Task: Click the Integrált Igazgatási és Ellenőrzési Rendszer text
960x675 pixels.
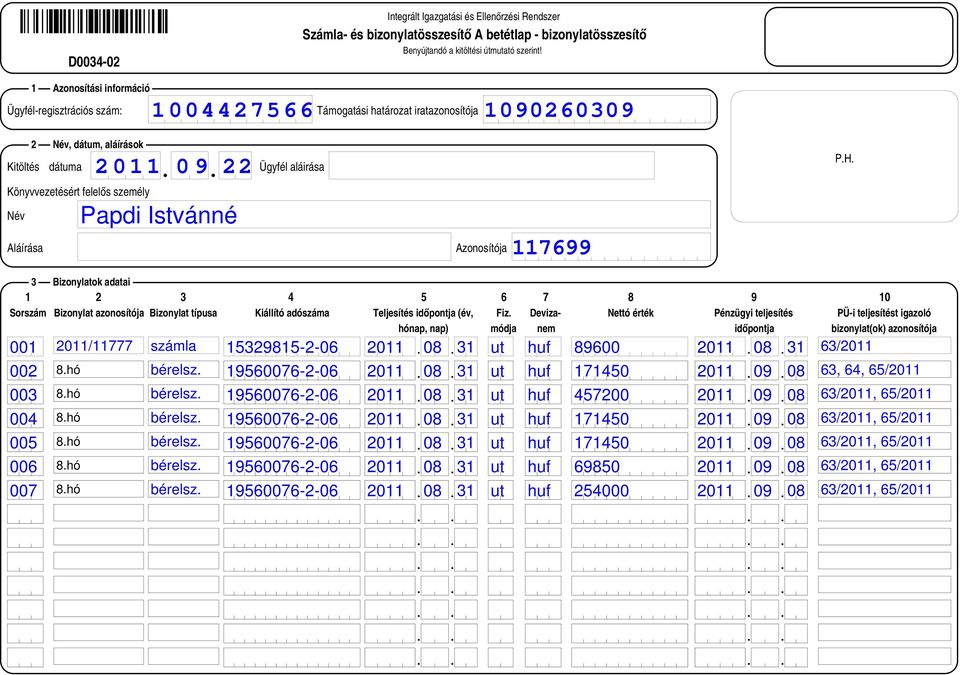Action: (x=473, y=17)
